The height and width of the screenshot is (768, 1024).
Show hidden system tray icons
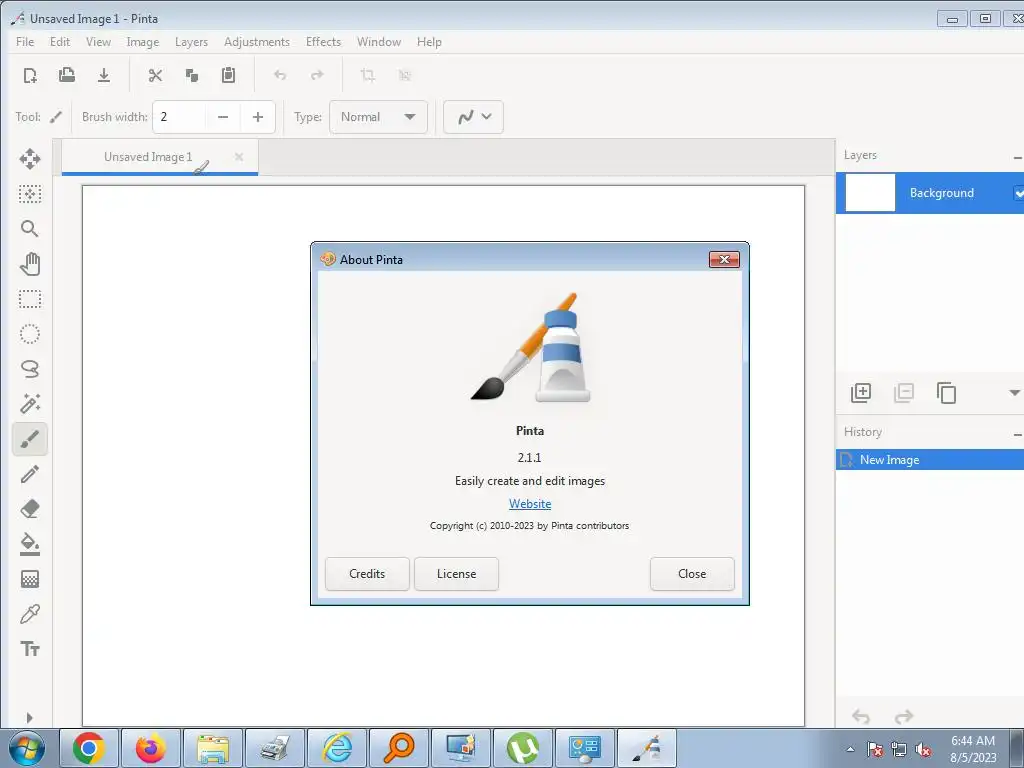point(850,749)
